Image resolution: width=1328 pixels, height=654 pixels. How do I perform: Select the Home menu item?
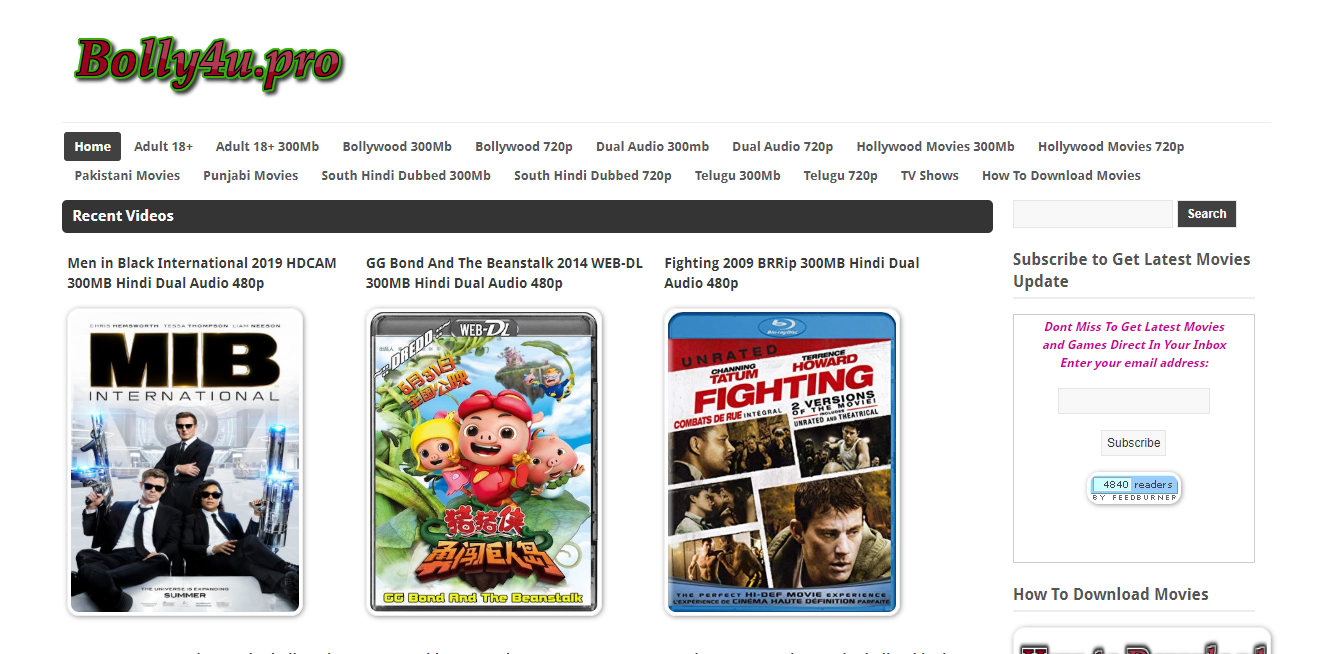[92, 146]
